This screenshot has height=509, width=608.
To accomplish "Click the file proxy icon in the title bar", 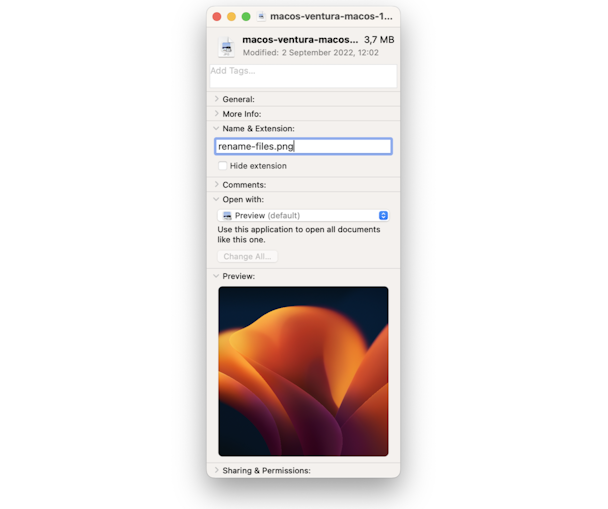I will tap(261, 16).
